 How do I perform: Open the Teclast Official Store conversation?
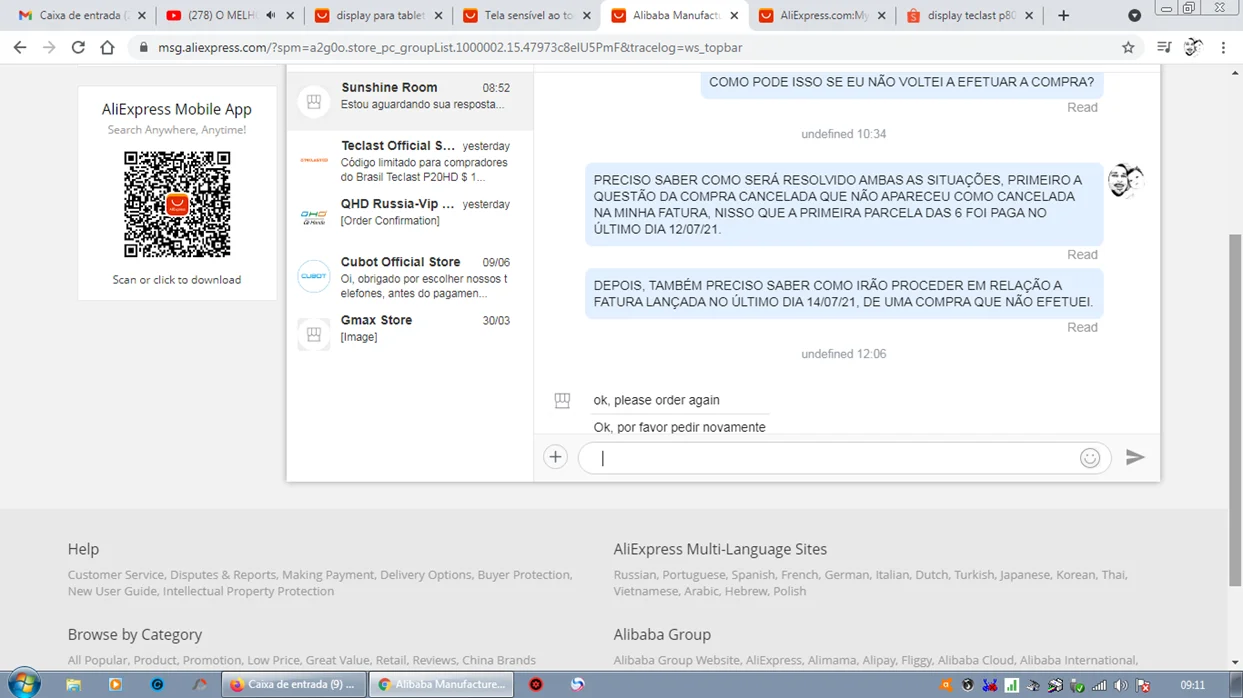[x=410, y=160]
